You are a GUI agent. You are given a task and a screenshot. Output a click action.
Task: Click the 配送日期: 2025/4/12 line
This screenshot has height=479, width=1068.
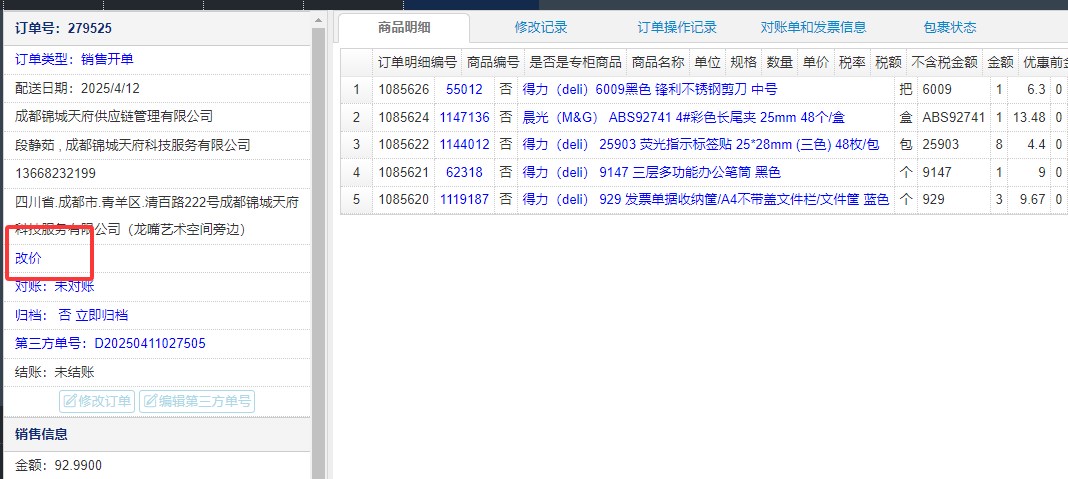(x=78, y=88)
